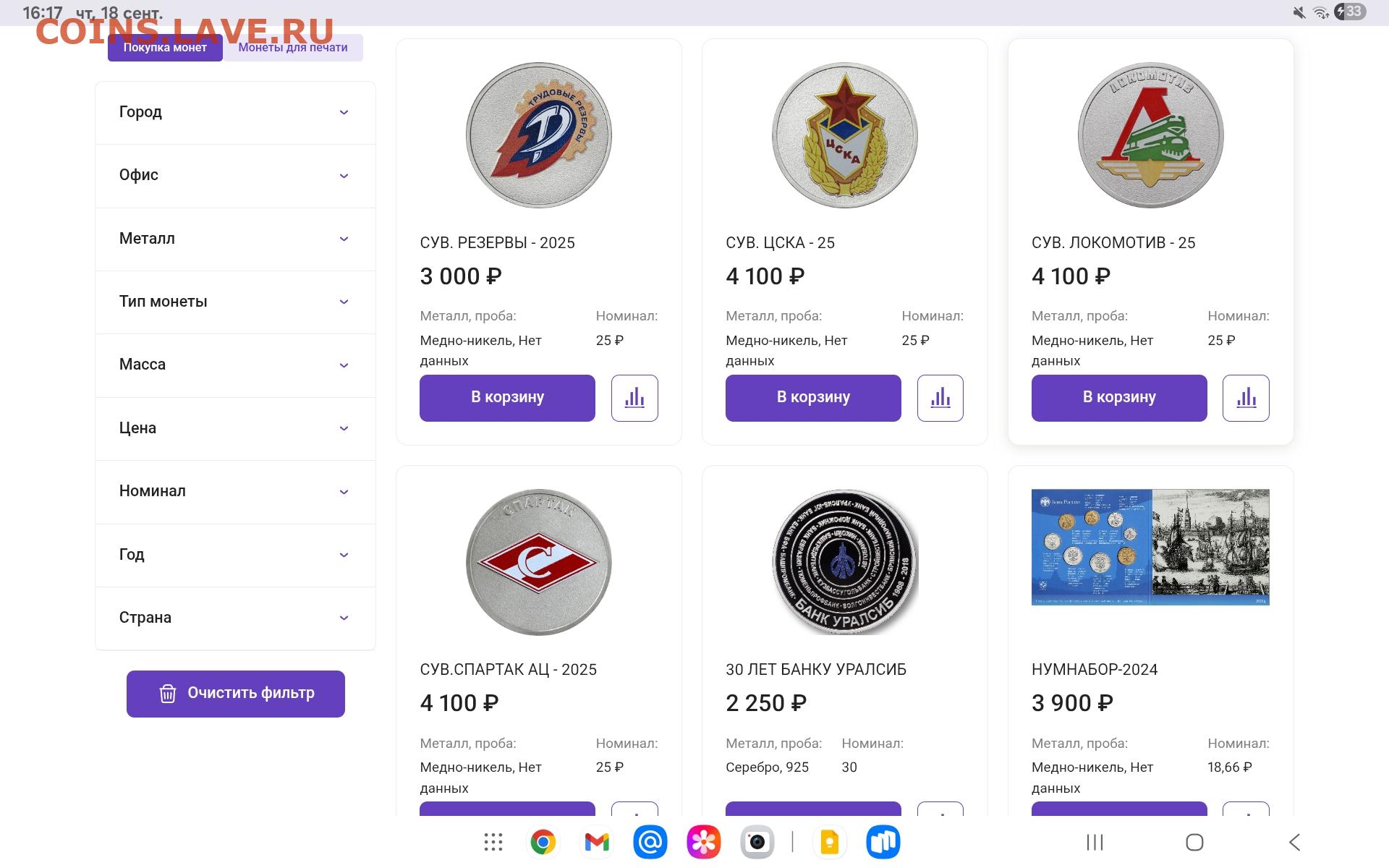
Task: Click compare chart icon for СУВ. ЦСКА
Action: click(940, 398)
